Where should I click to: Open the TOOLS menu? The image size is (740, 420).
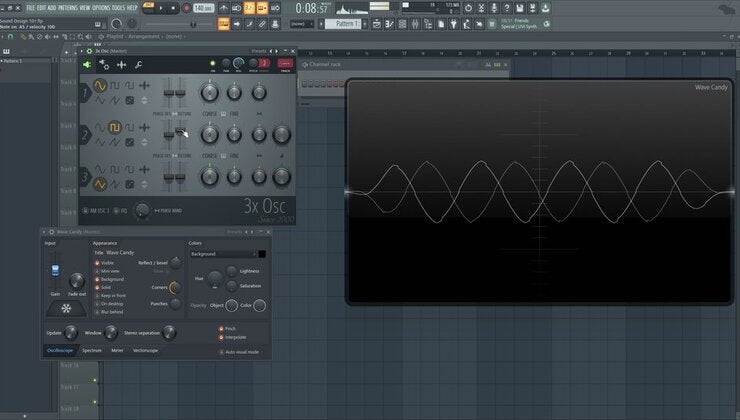(118, 8)
